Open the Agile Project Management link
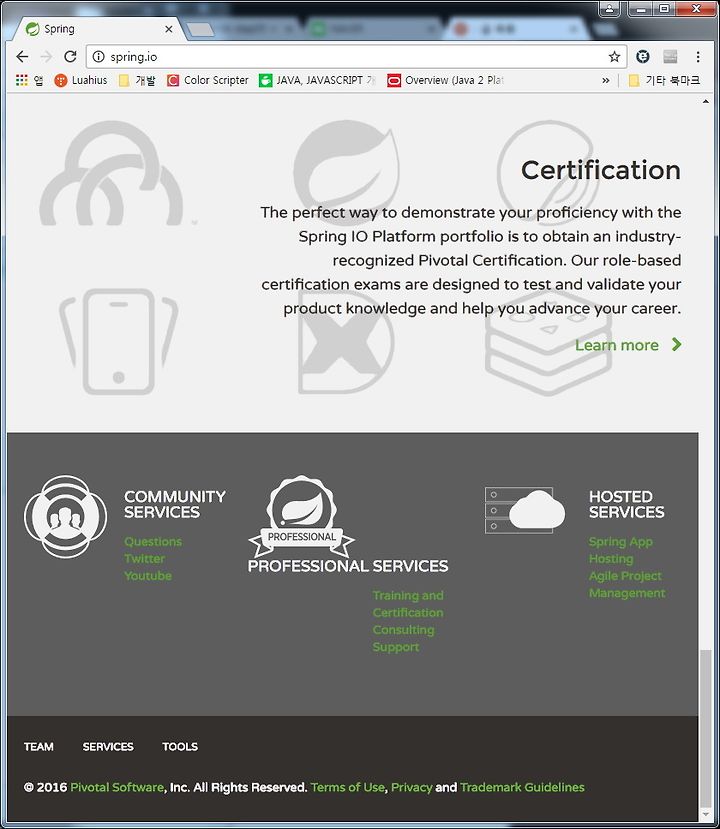The width and height of the screenshot is (720, 829). (627, 584)
